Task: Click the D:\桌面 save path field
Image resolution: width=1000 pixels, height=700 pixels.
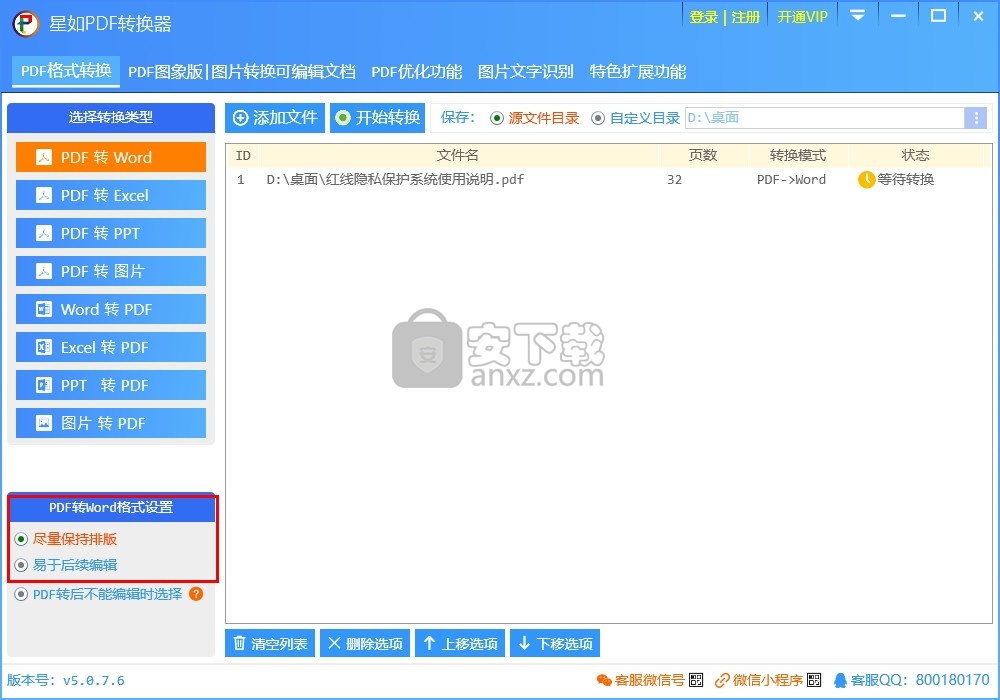Action: [825, 118]
